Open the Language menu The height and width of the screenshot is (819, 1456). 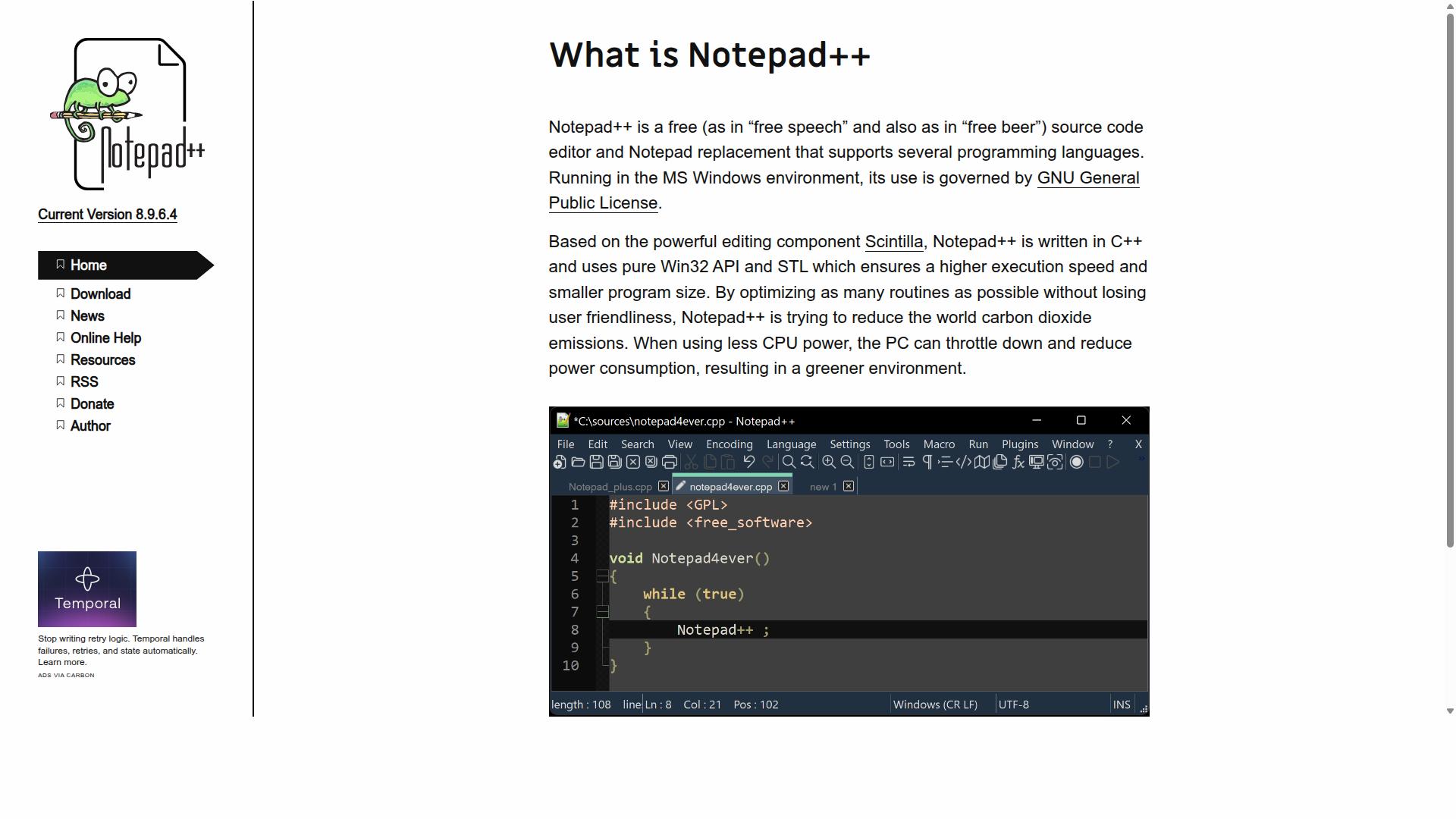(791, 444)
